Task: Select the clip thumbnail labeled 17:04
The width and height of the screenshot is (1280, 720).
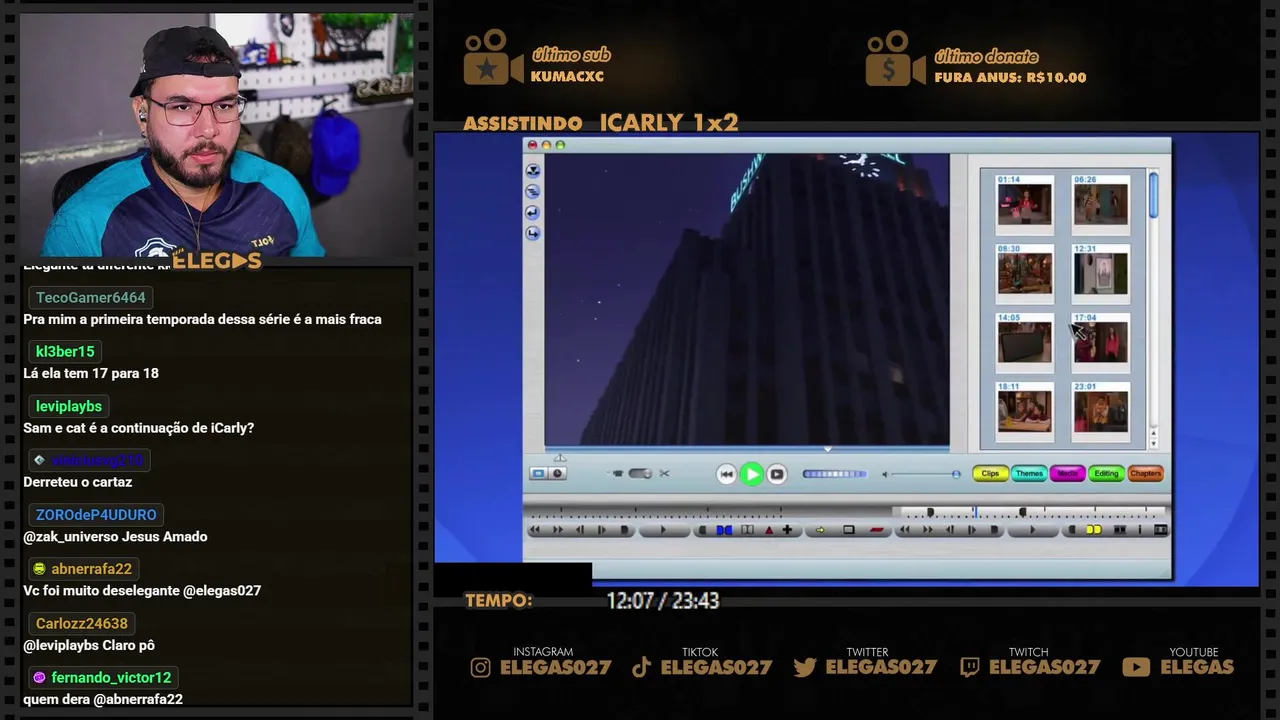Action: pyautogui.click(x=1101, y=342)
